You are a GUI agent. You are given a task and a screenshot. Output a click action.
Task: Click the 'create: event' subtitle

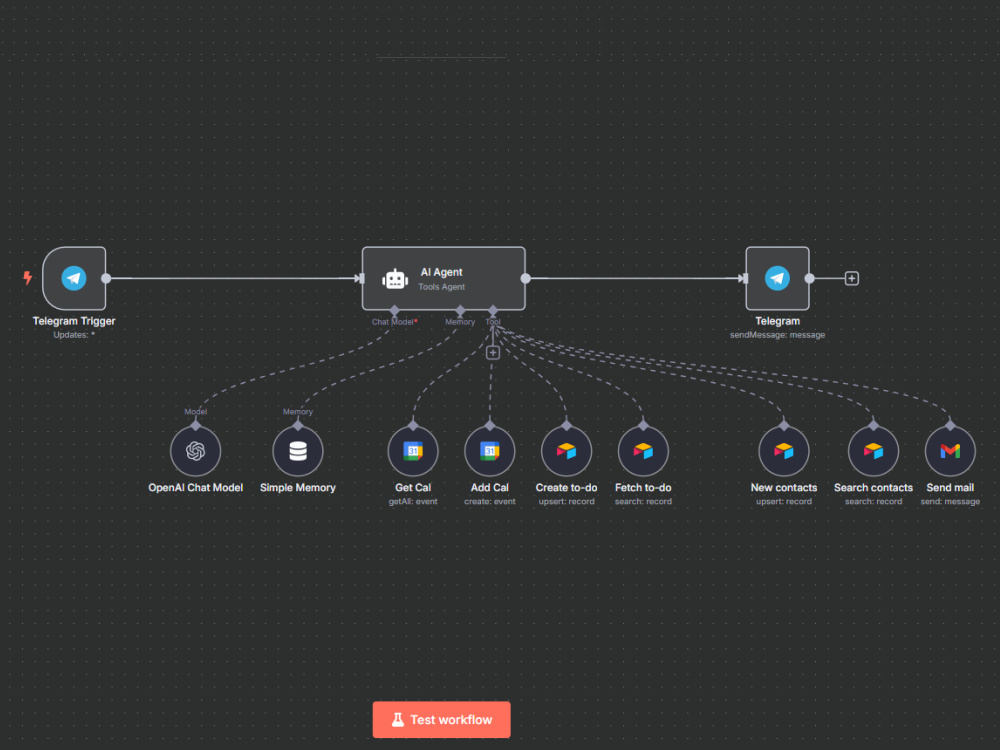[490, 501]
